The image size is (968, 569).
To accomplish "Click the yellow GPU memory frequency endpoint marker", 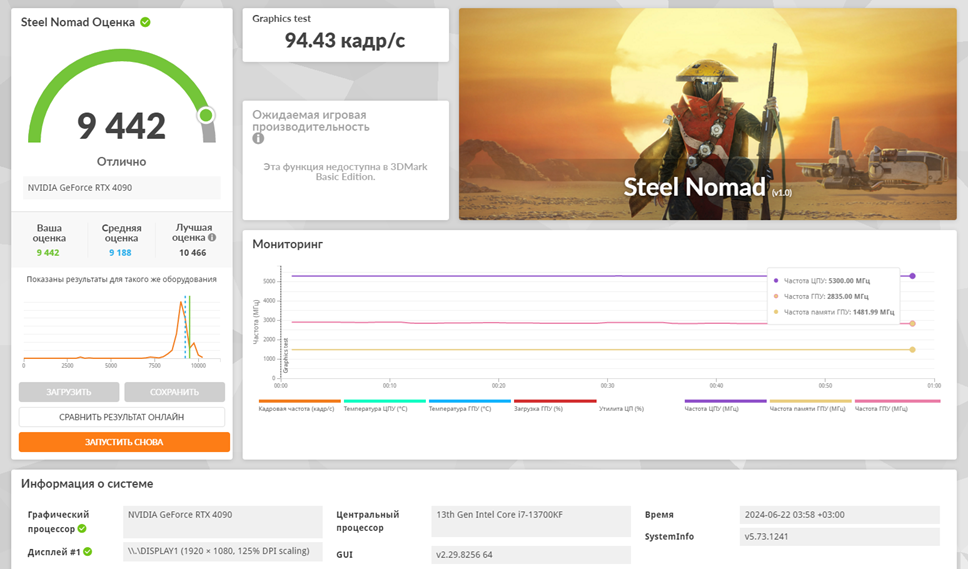I will click(x=912, y=350).
